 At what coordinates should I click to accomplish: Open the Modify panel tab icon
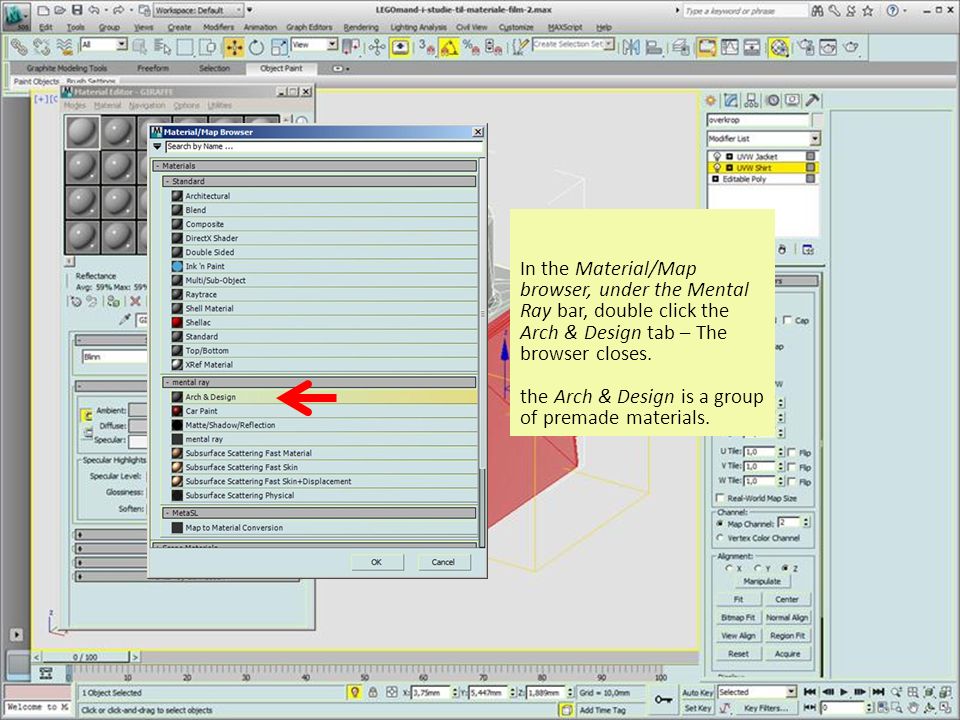730,100
